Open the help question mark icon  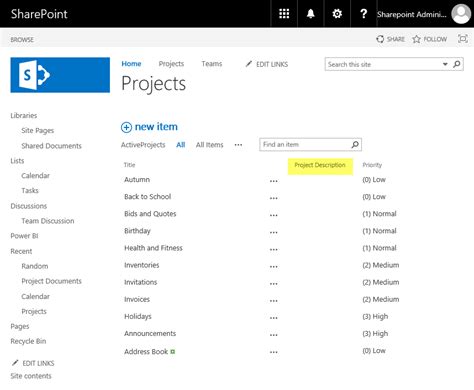tap(364, 14)
